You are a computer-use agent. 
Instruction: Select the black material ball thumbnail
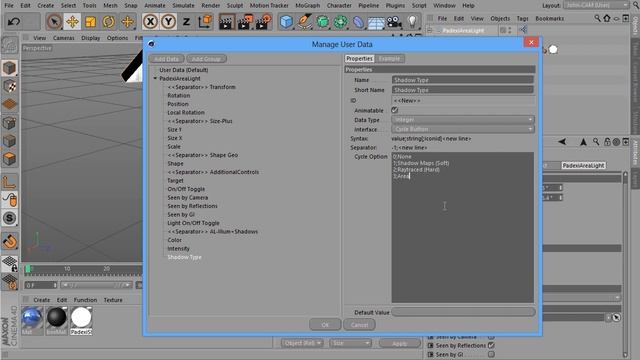pos(56,318)
